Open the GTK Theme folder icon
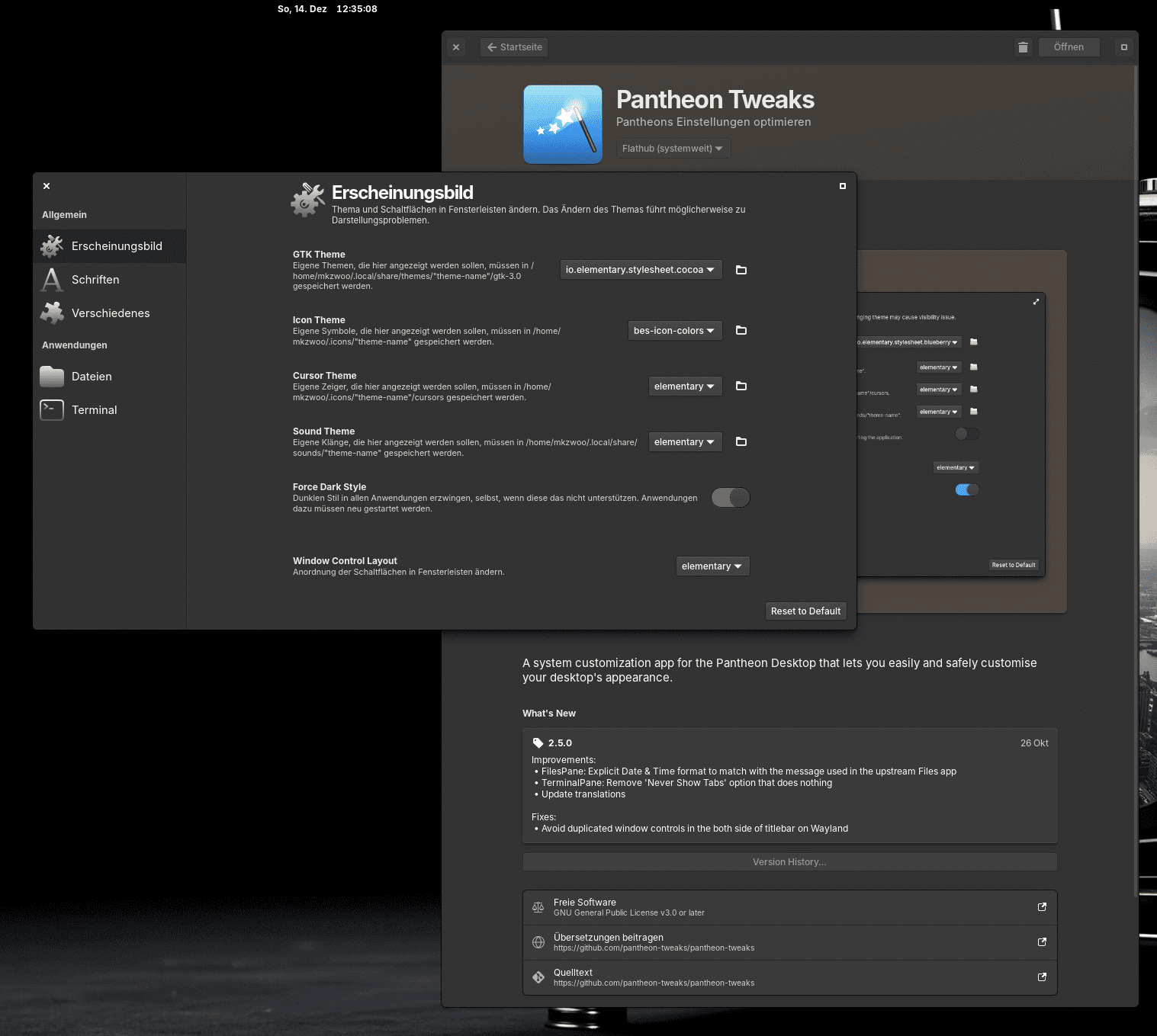 (741, 270)
